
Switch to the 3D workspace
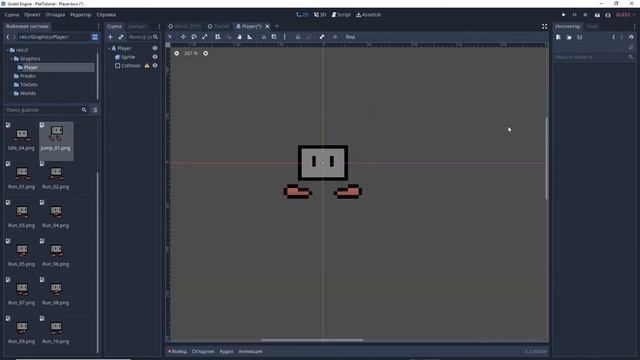click(320, 15)
